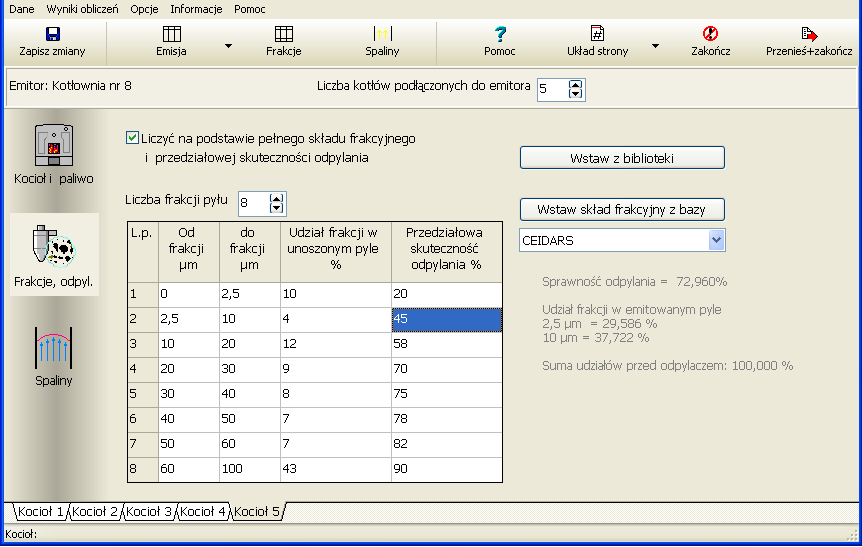Viewport: 862px width, 547px height.
Task: Select the highlighted cell with value 45
Action: click(446, 319)
